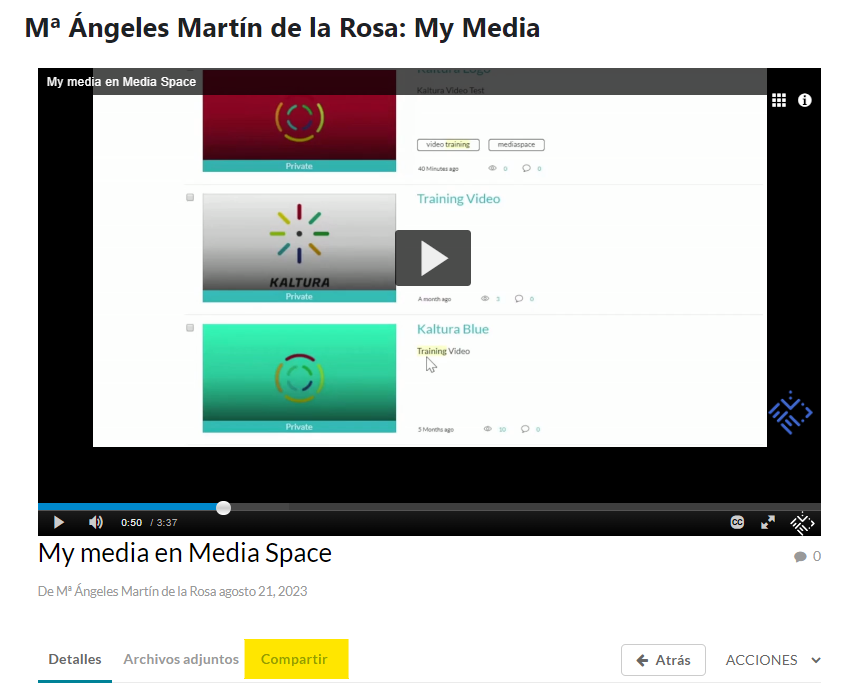Go back with the Atrás button
858x698 pixels.
point(663,660)
